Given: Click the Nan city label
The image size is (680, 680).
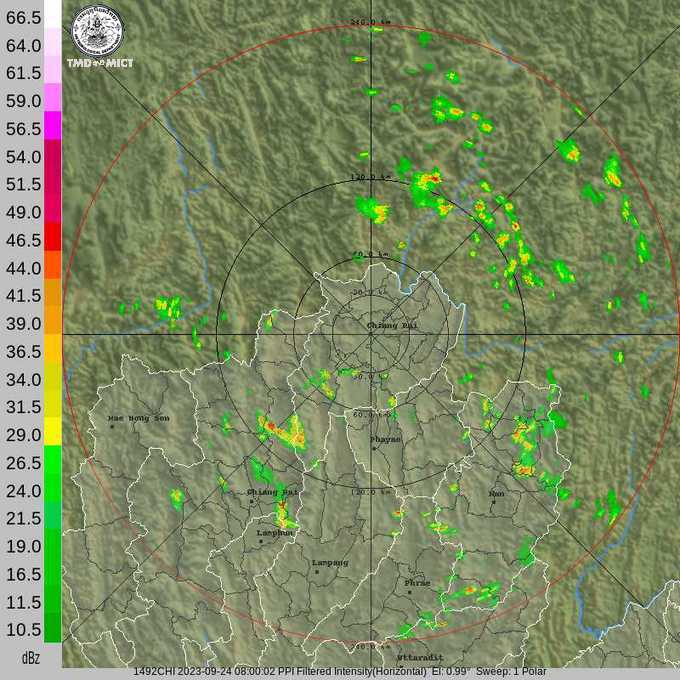Looking at the screenshot, I should [x=496, y=494].
